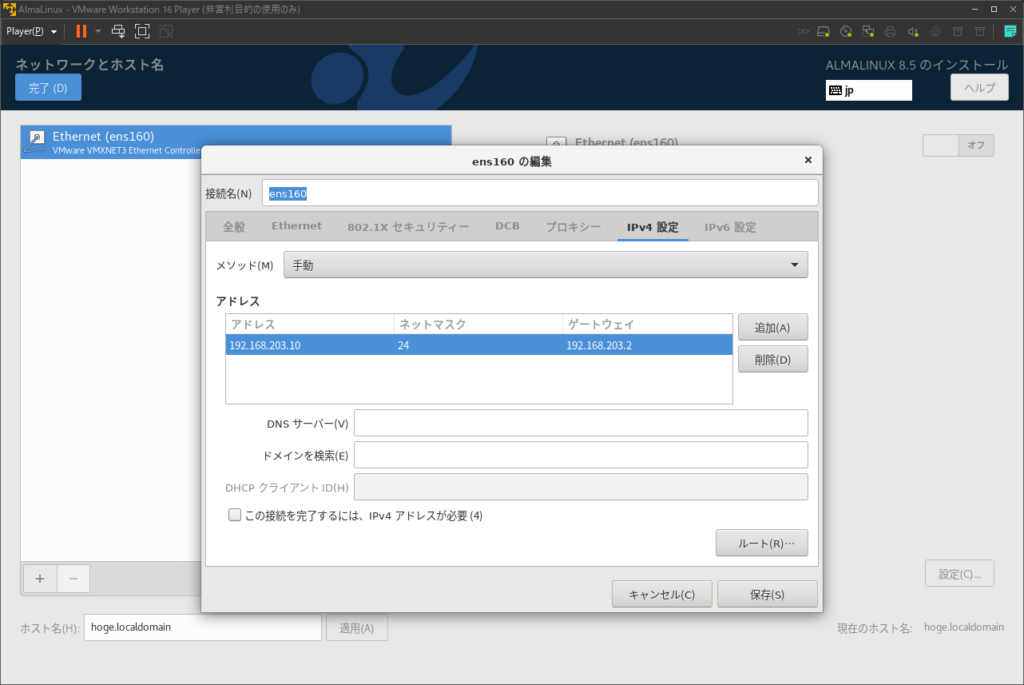Click the DNS サーバー input field
1024x685 pixels.
pyautogui.click(x=581, y=423)
